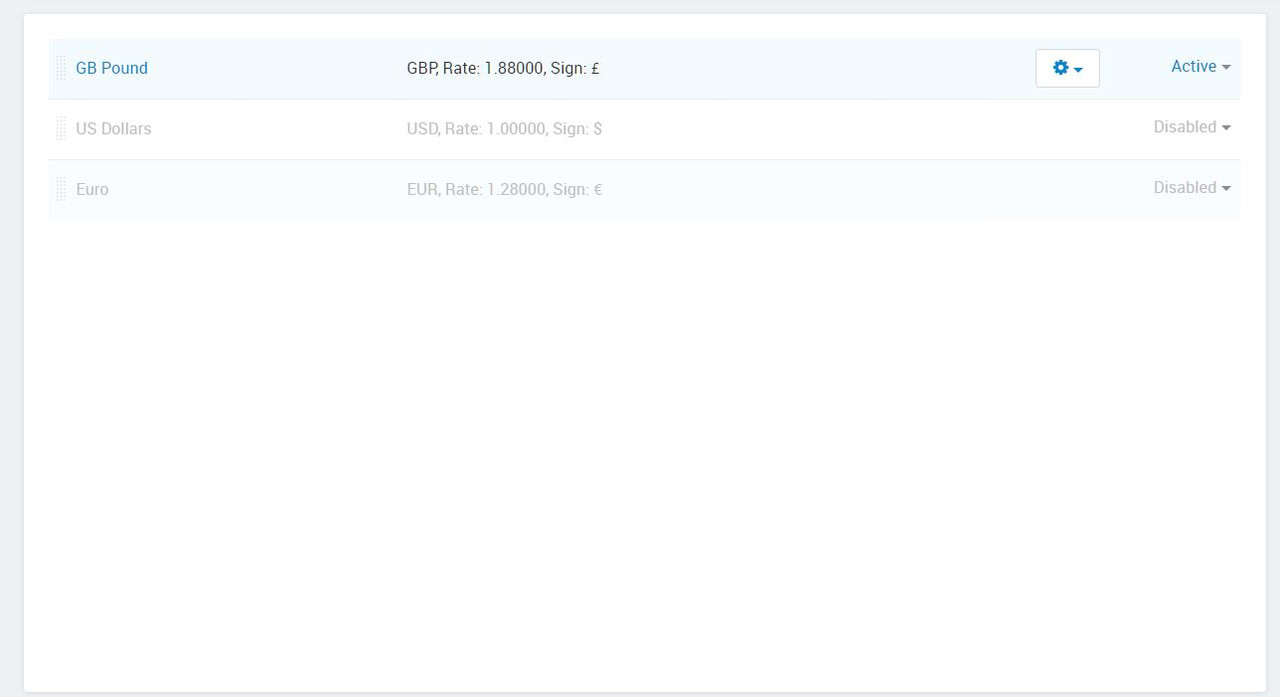The height and width of the screenshot is (697, 1280).
Task: Open the Disabled status dropdown for Euro
Action: pos(1192,187)
